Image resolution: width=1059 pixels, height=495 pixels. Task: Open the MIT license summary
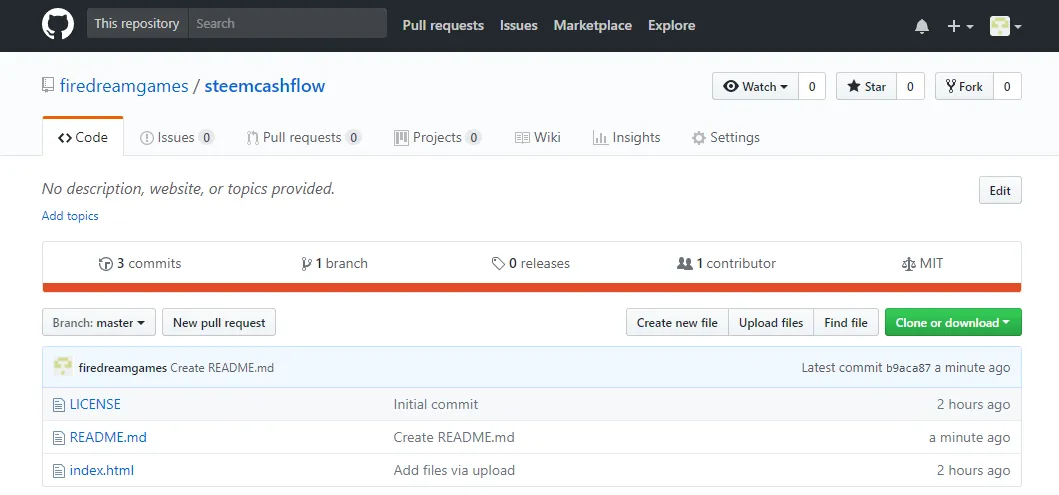922,263
